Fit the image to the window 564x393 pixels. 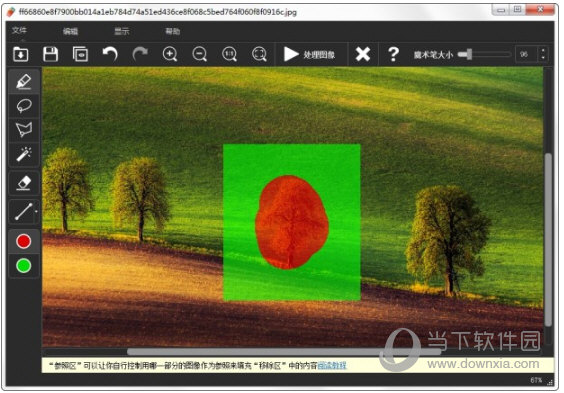(259, 55)
